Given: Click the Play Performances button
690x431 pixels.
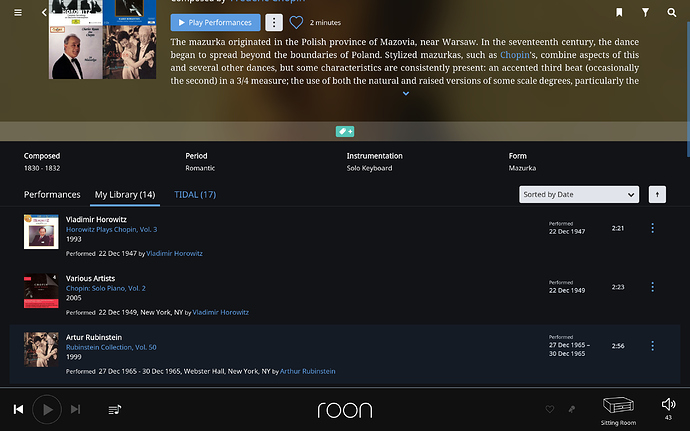Looking at the screenshot, I should pyautogui.click(x=215, y=22).
